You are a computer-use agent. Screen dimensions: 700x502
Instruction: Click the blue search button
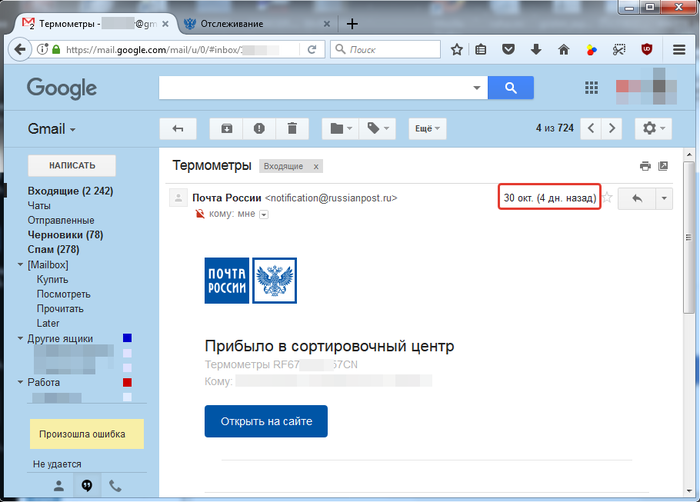511,88
